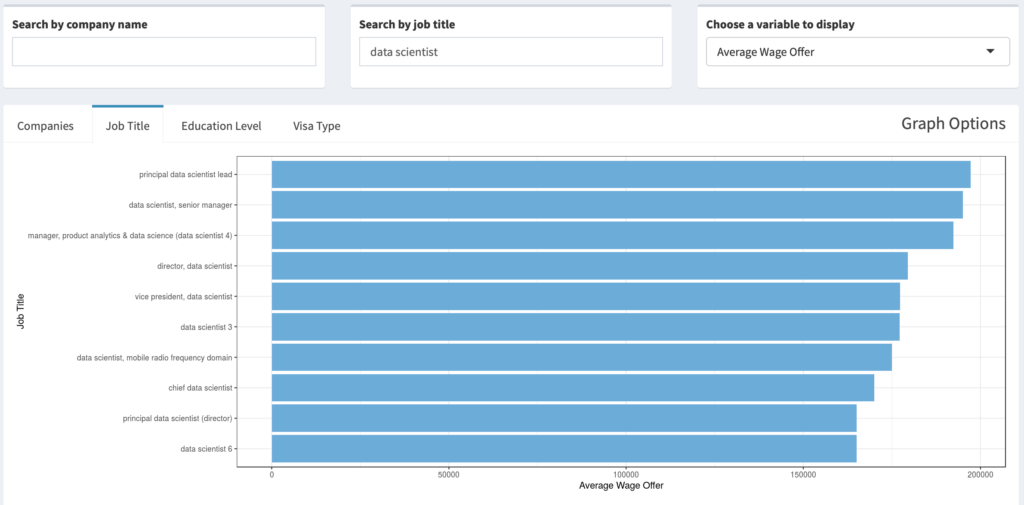The image size is (1024, 505).
Task: Click the data scientist 3 bar
Action: click(586, 327)
